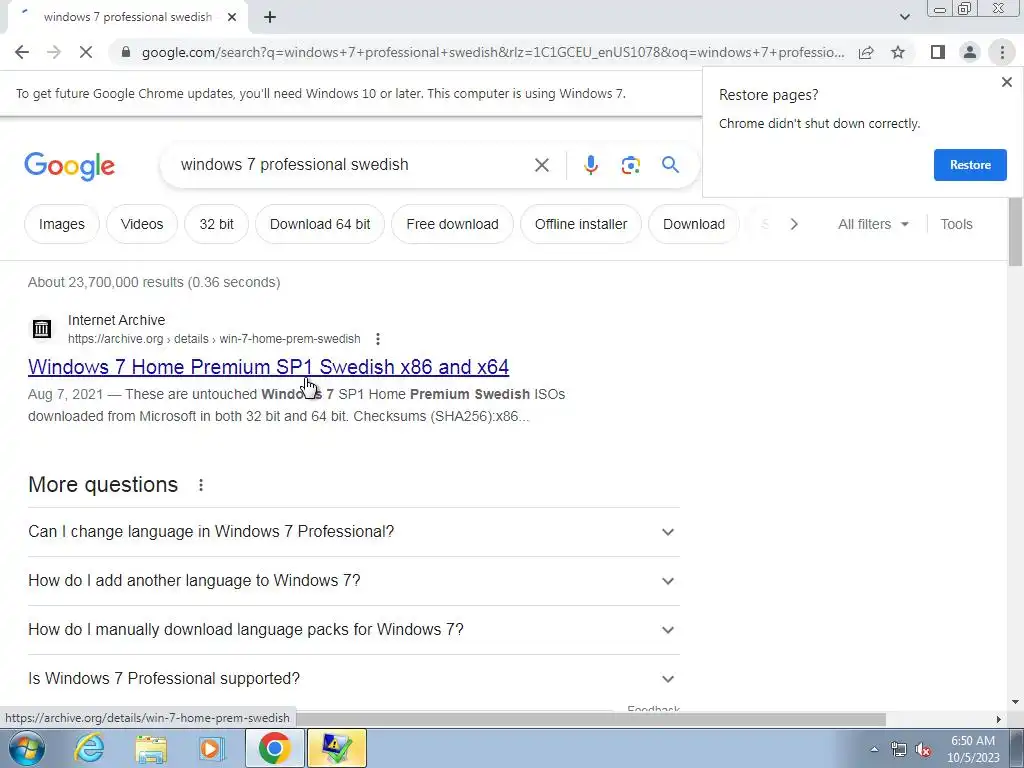The image size is (1024, 768).
Task: Expand Can I change language in Windows 7 Professional
Action: click(353, 532)
